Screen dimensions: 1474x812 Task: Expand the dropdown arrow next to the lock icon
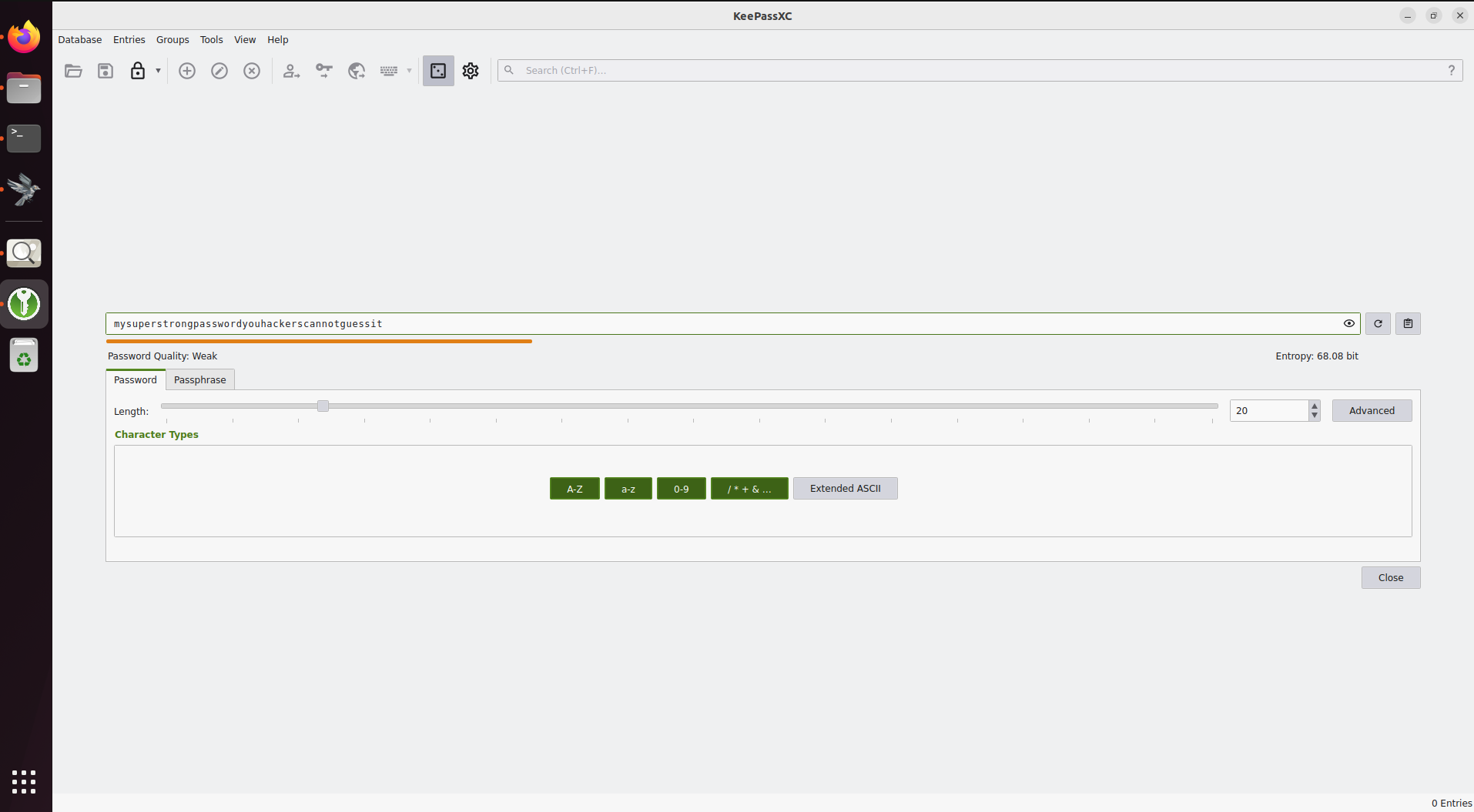(158, 71)
